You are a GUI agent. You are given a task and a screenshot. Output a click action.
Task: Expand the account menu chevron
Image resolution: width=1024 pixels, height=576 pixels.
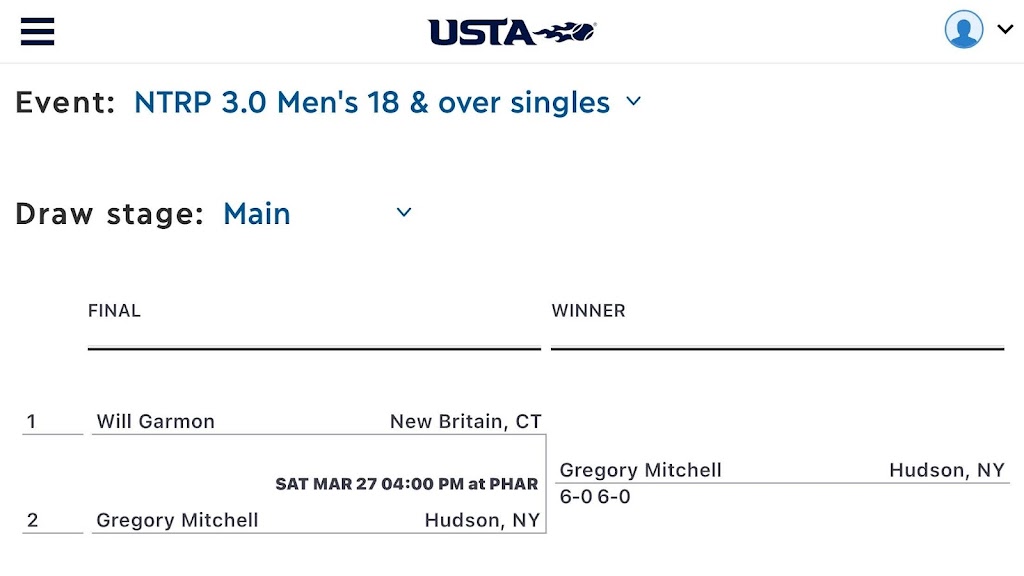point(1005,30)
